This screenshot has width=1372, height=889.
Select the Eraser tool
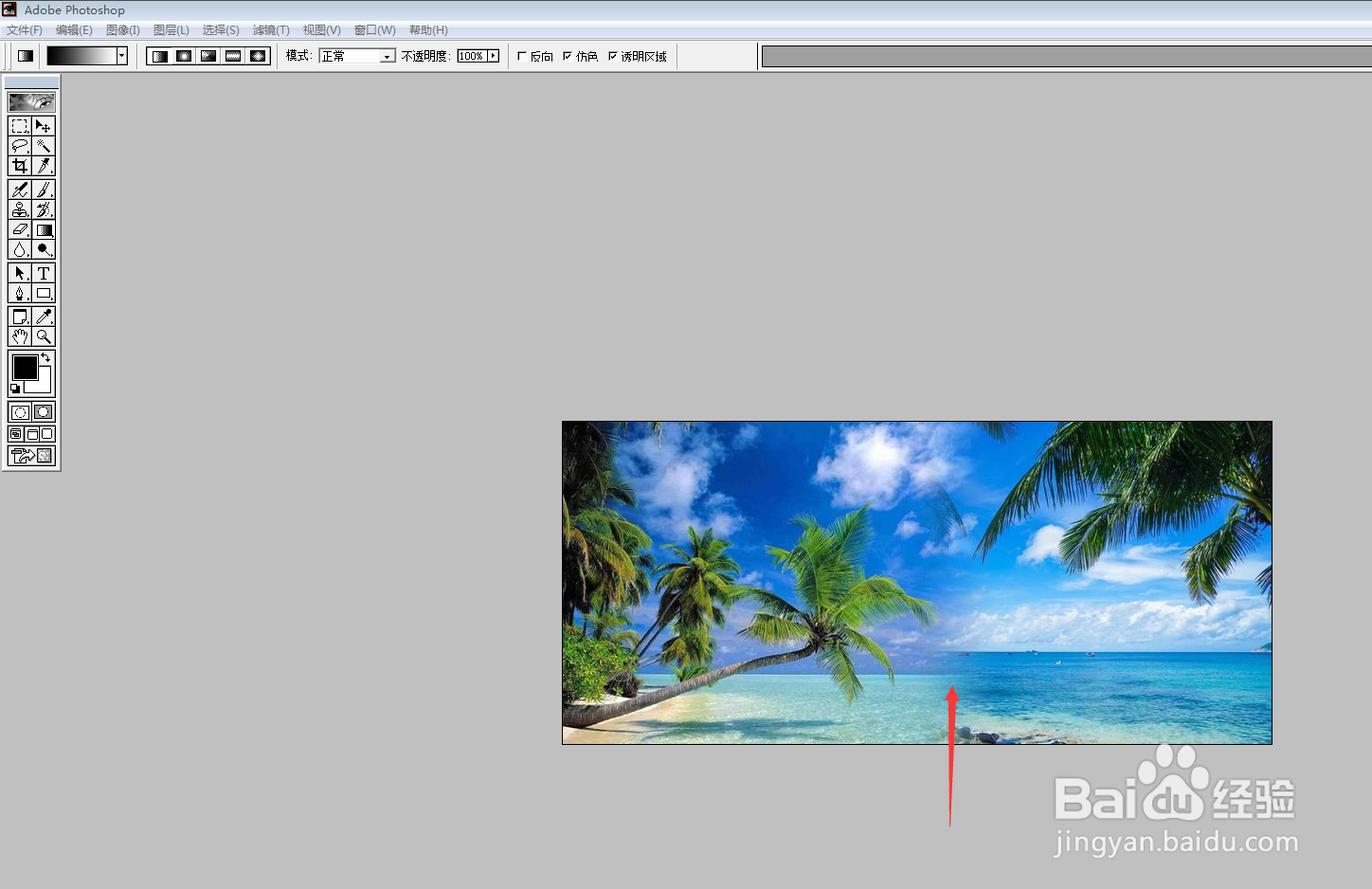point(20,229)
